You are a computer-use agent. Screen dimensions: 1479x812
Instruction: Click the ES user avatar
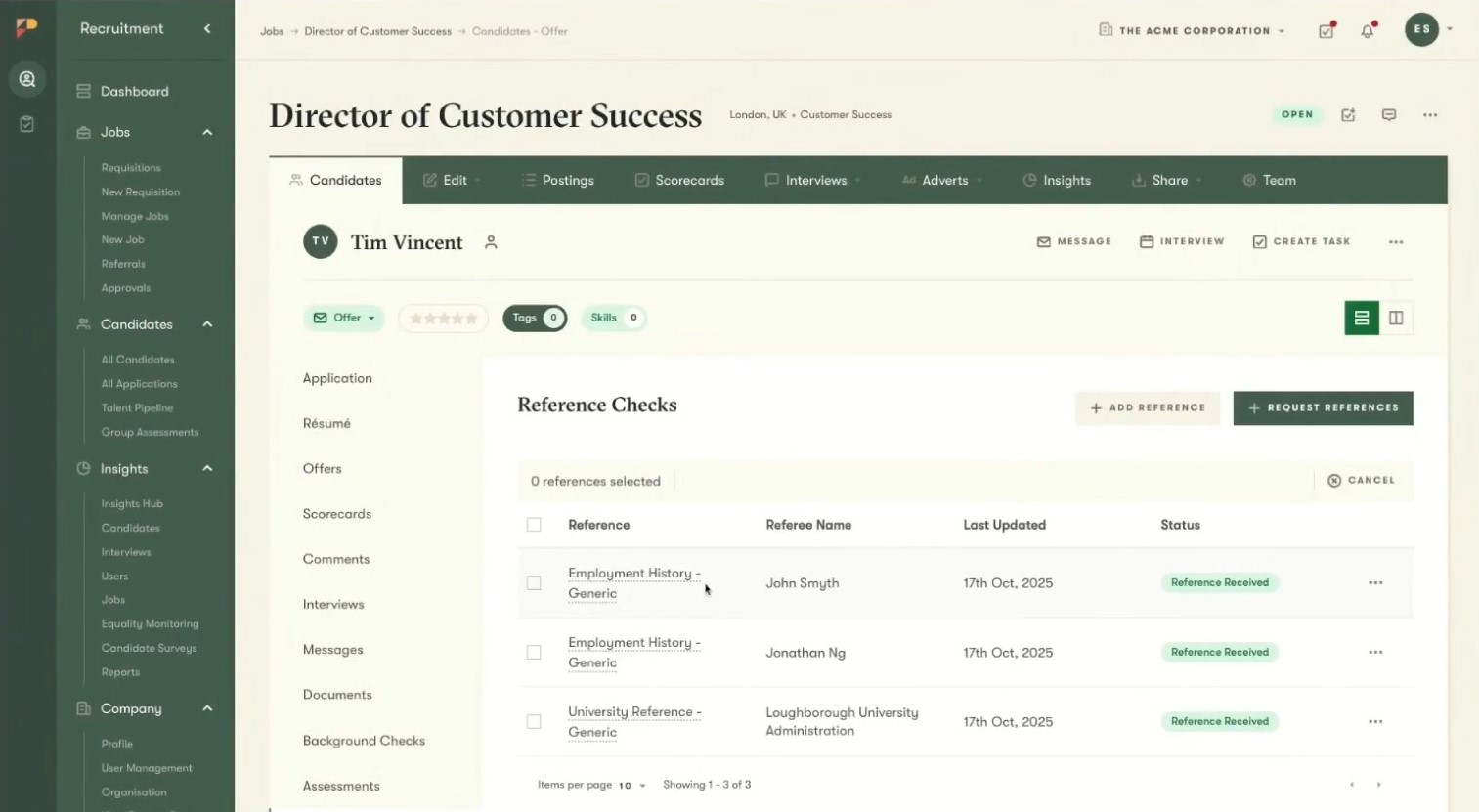tap(1421, 29)
